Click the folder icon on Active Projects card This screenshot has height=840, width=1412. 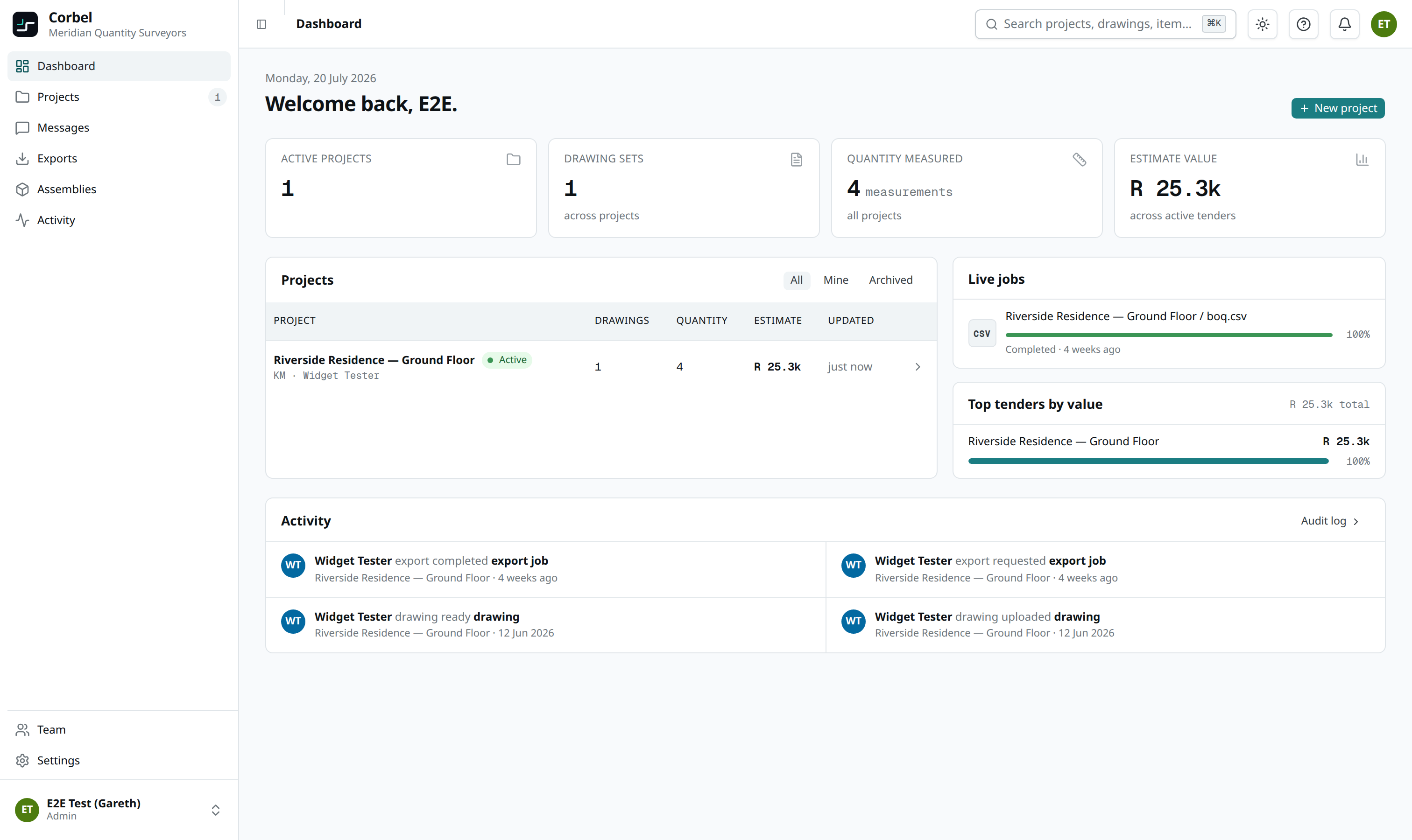point(513,160)
